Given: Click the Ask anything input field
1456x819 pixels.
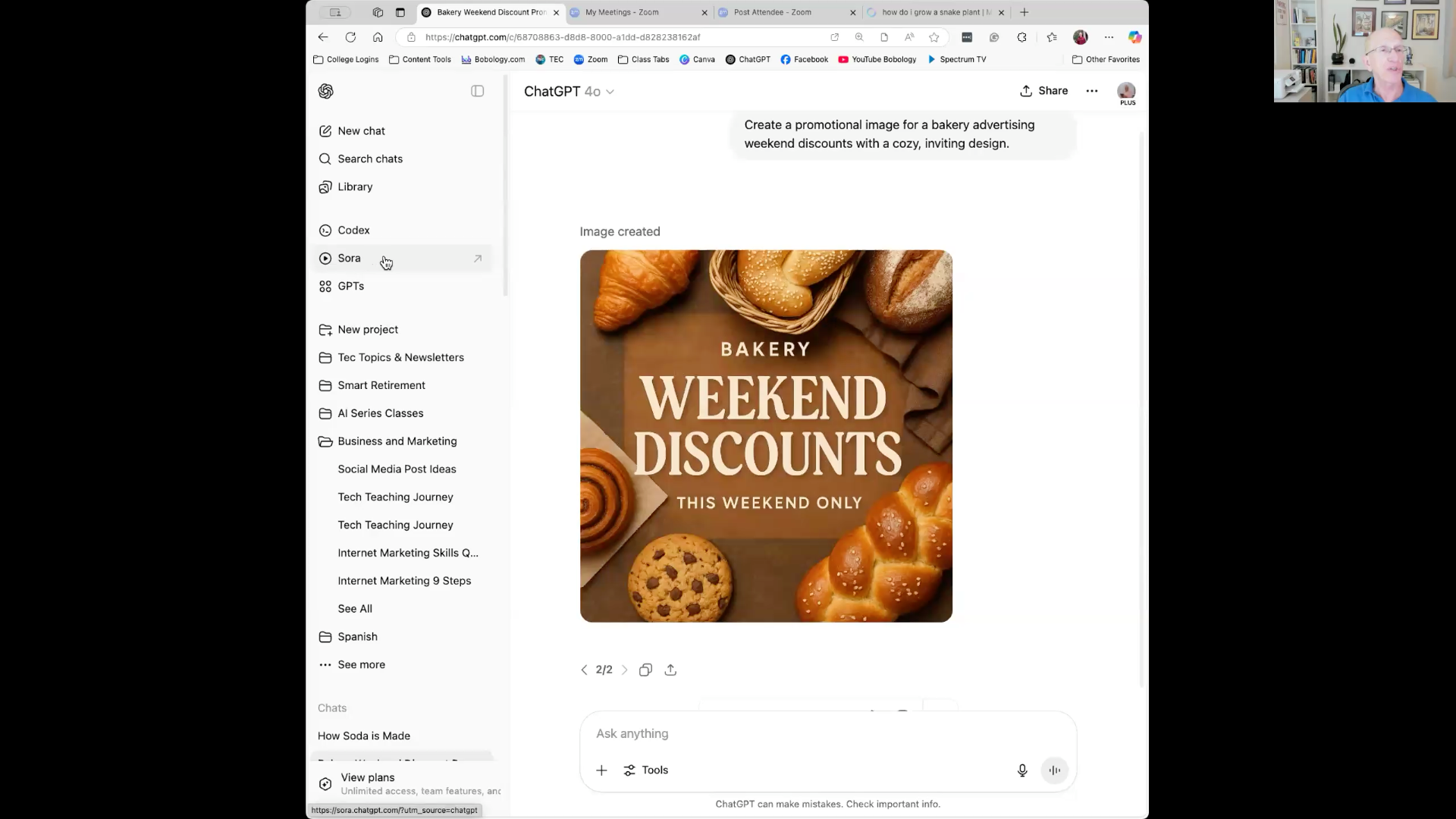Looking at the screenshot, I should tap(827, 734).
